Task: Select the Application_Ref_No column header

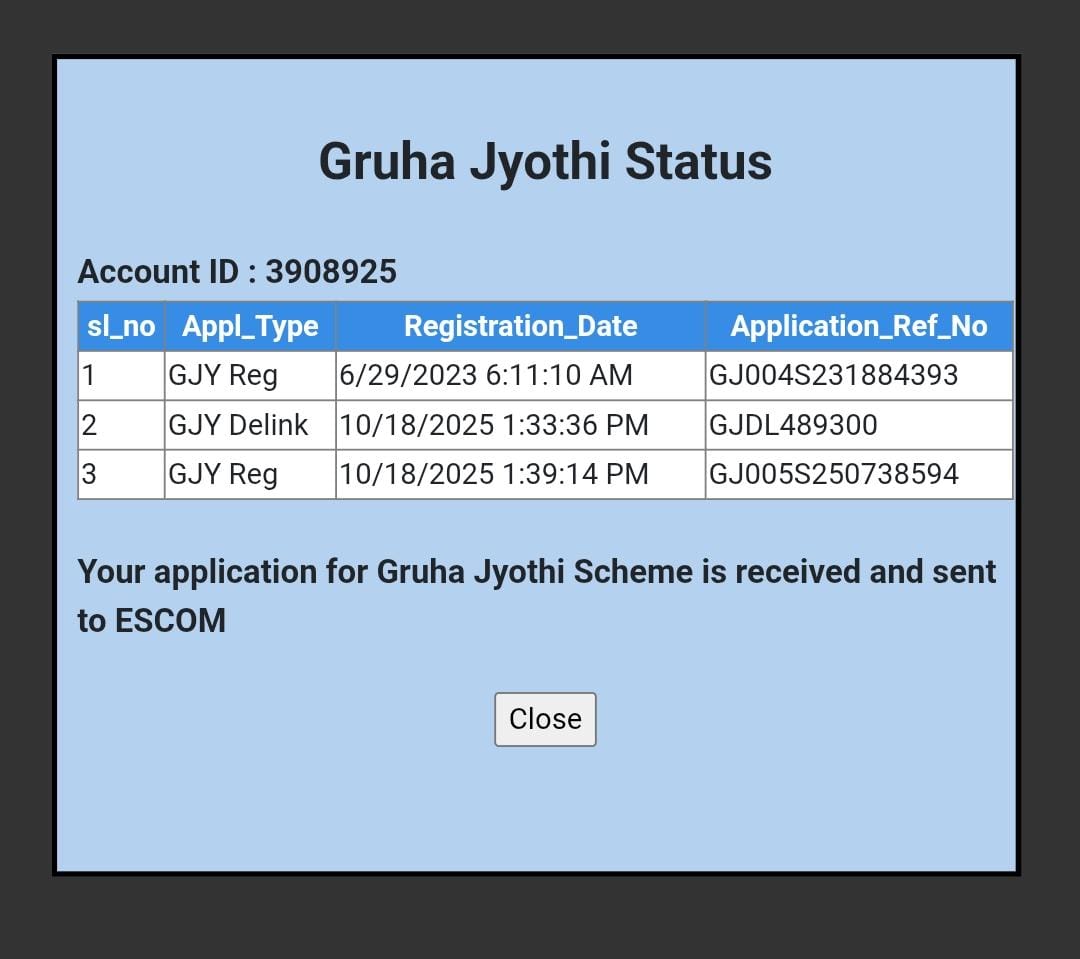Action: tap(858, 326)
